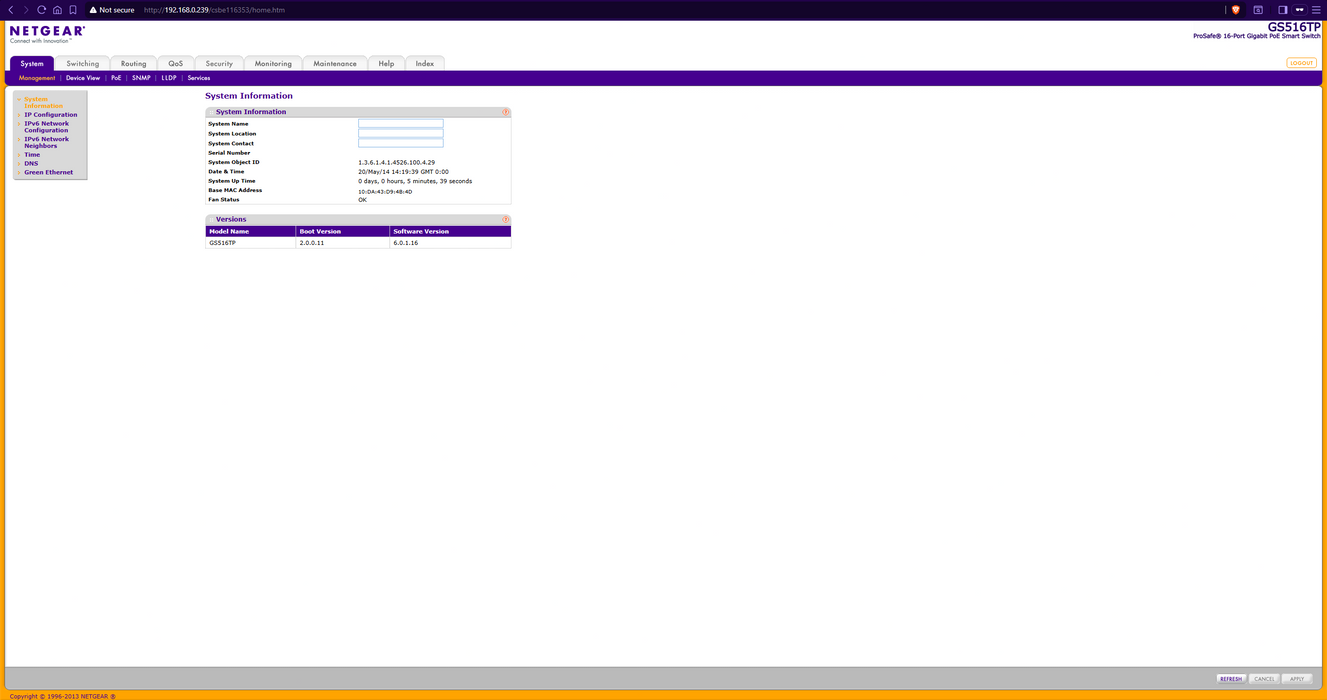Screen dimensions: 1327x700
Task: Open the Device View submenu
Action: 83,78
